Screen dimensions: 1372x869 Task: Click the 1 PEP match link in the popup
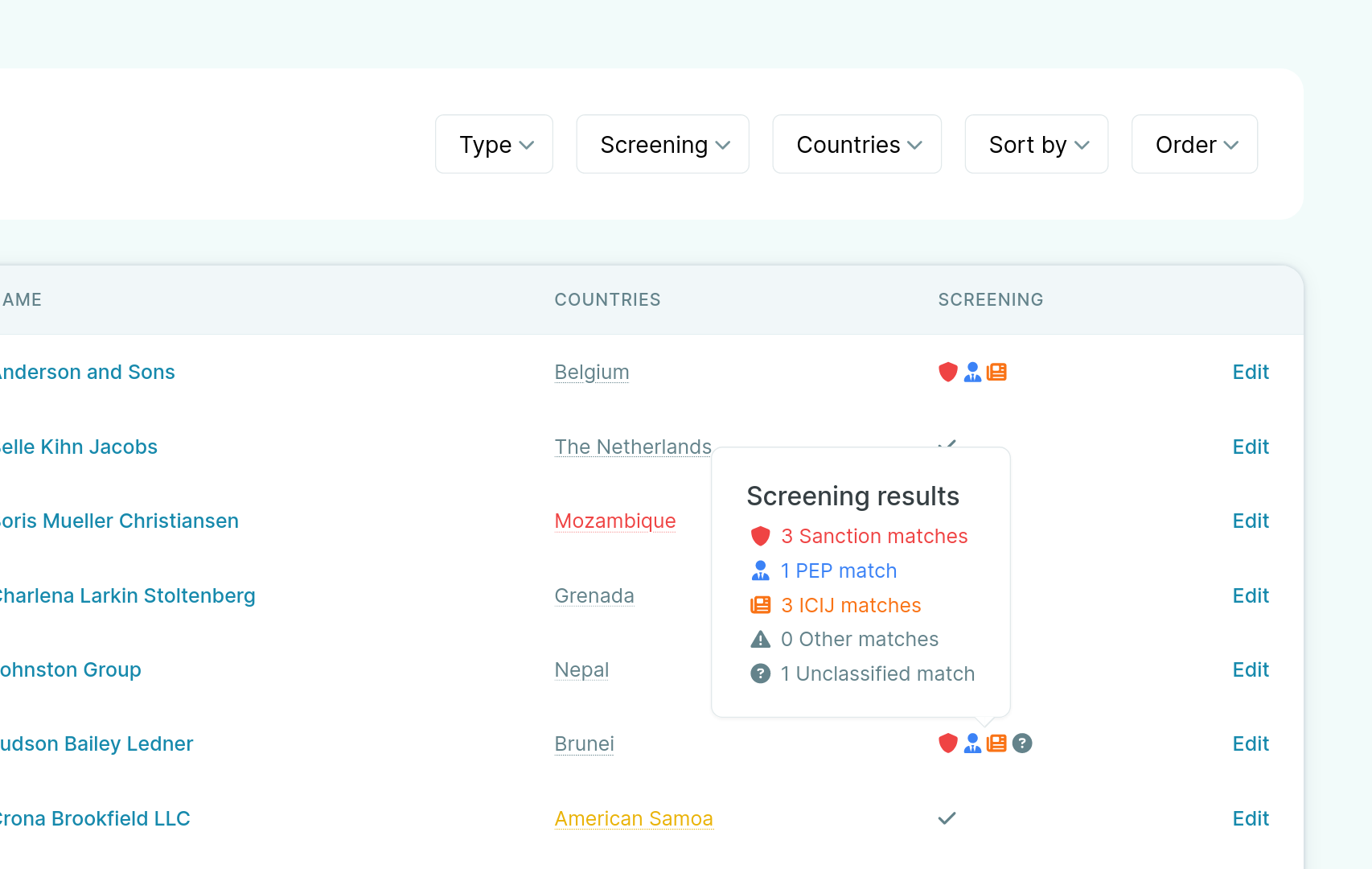(839, 570)
